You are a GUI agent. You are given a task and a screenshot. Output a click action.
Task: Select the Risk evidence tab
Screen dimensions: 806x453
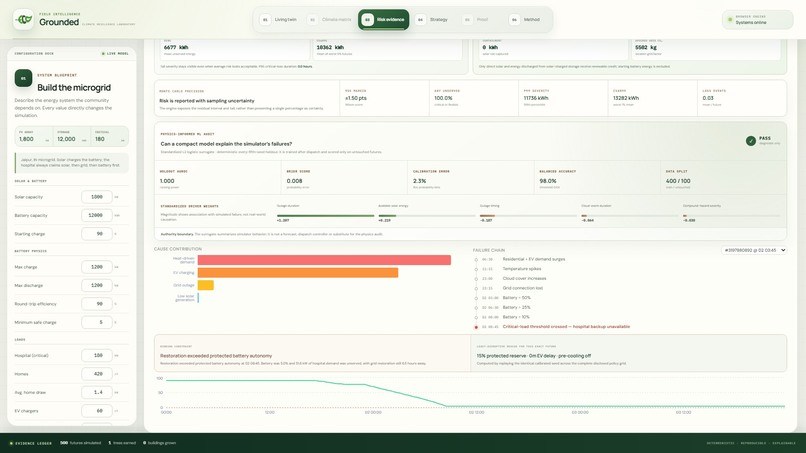coord(383,20)
